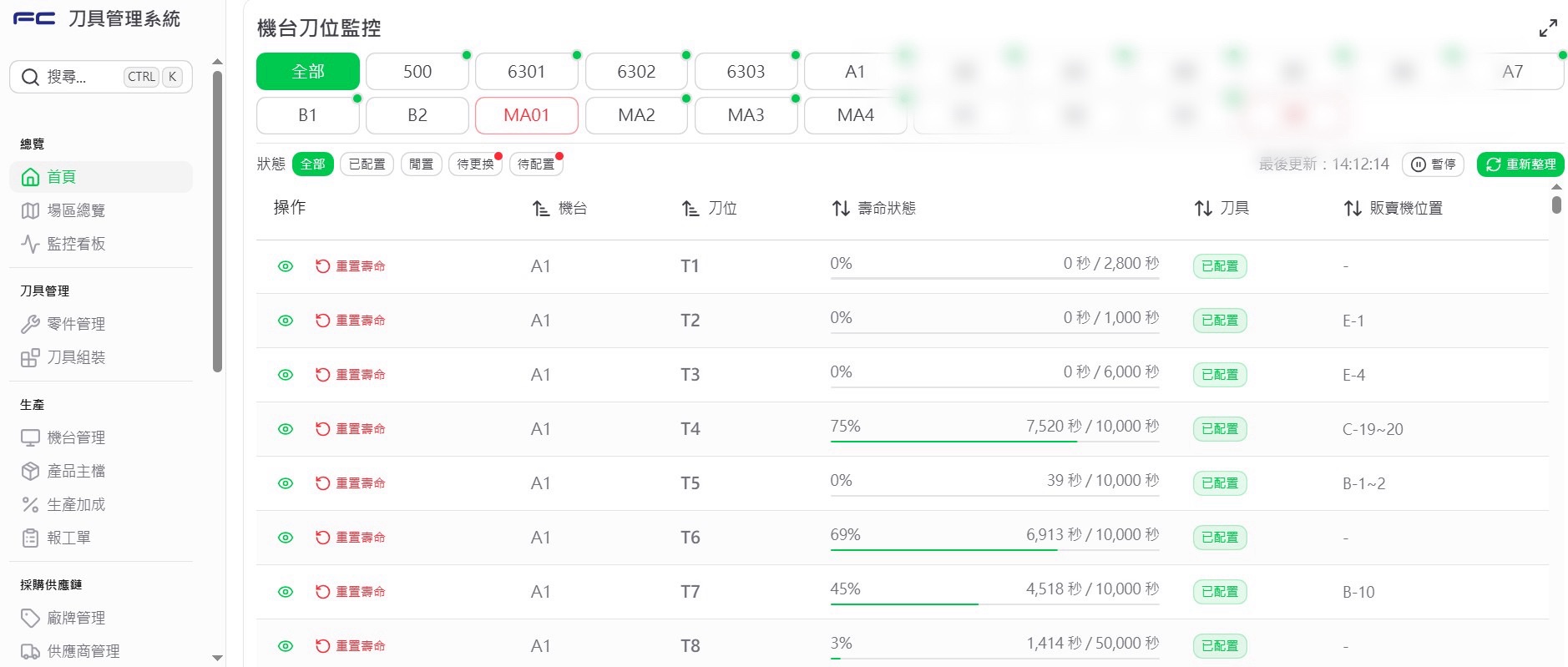The image size is (1568, 667).
Task: Reset lifespan for A1 T4 row
Action: pos(350,429)
